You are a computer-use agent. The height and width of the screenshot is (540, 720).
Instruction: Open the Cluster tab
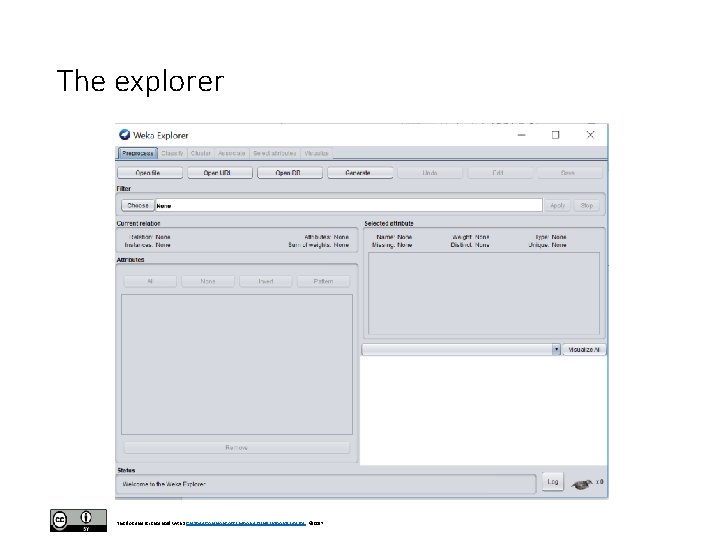(x=201, y=153)
